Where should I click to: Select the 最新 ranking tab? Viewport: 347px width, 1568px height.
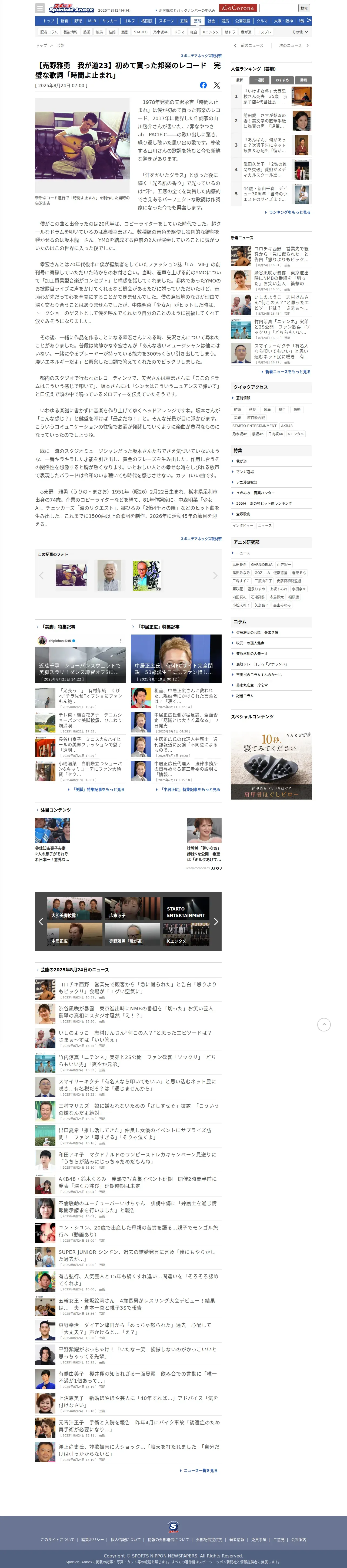239,80
